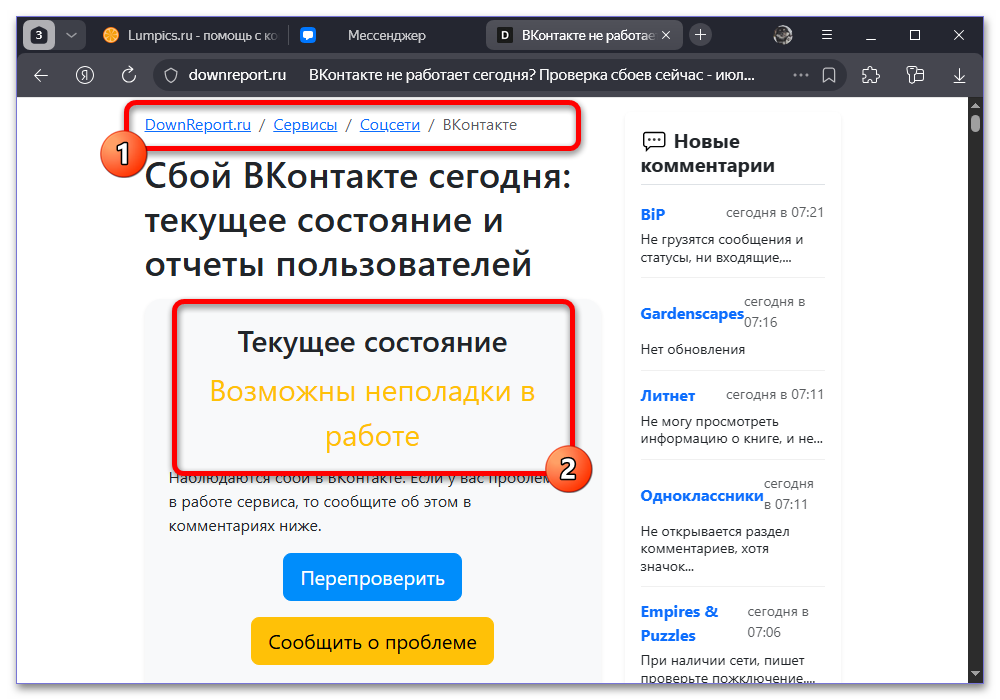Open the browser hamburger menu
Image resolution: width=1000 pixels, height=700 pixels.
(x=827, y=35)
